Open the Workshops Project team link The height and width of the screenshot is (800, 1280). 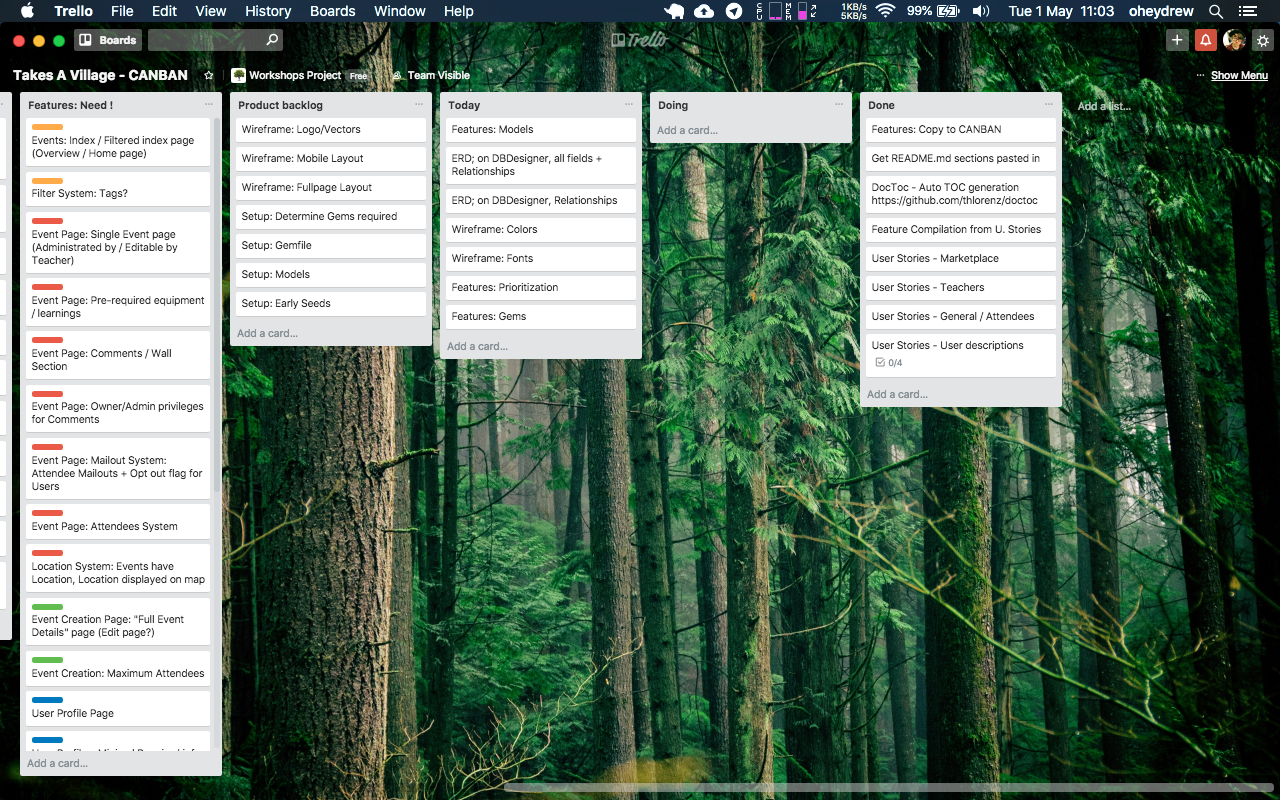[295, 75]
